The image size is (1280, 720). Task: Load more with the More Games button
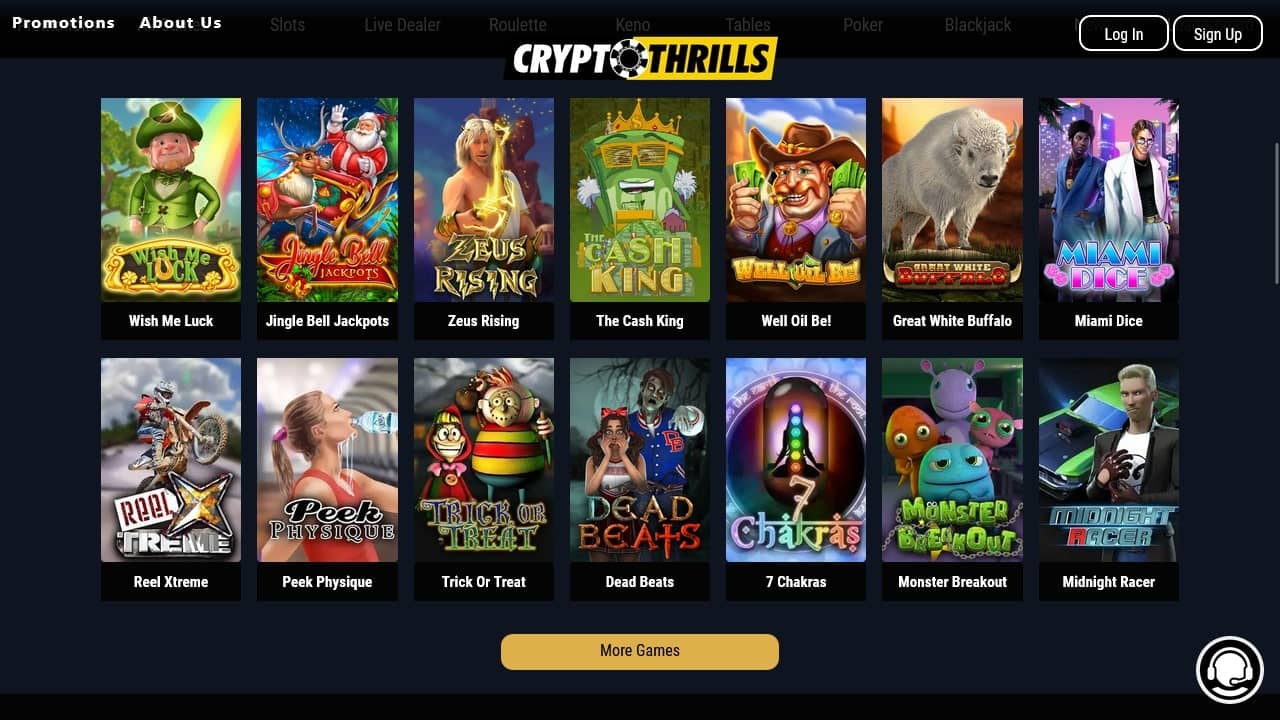coord(640,651)
